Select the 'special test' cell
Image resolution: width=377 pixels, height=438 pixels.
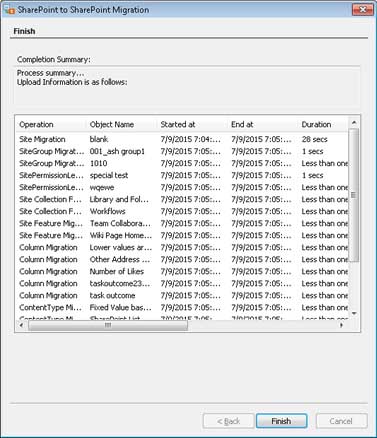coord(109,175)
